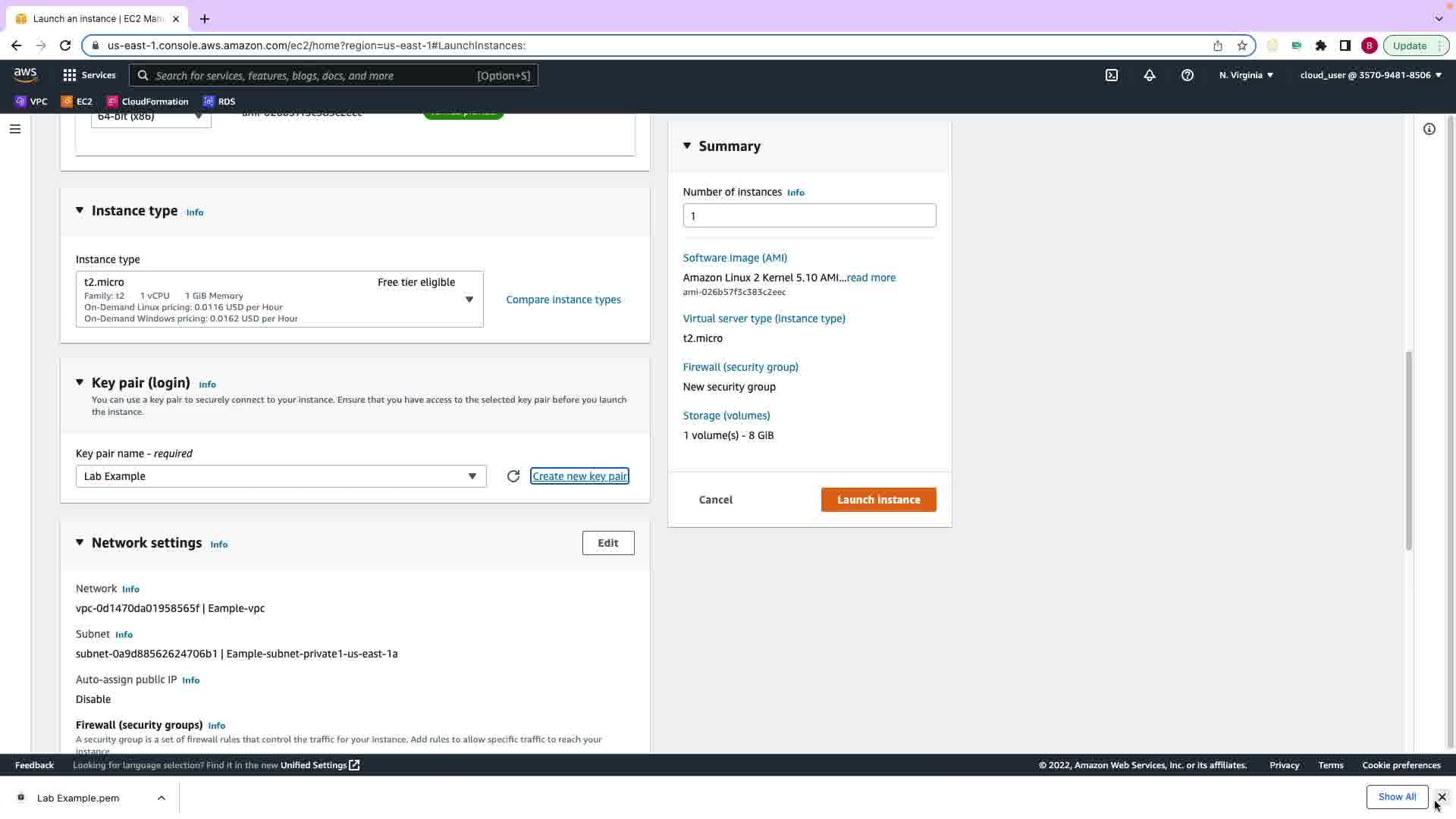
Task: Open the side navigation hamburger menu
Action: 14,129
